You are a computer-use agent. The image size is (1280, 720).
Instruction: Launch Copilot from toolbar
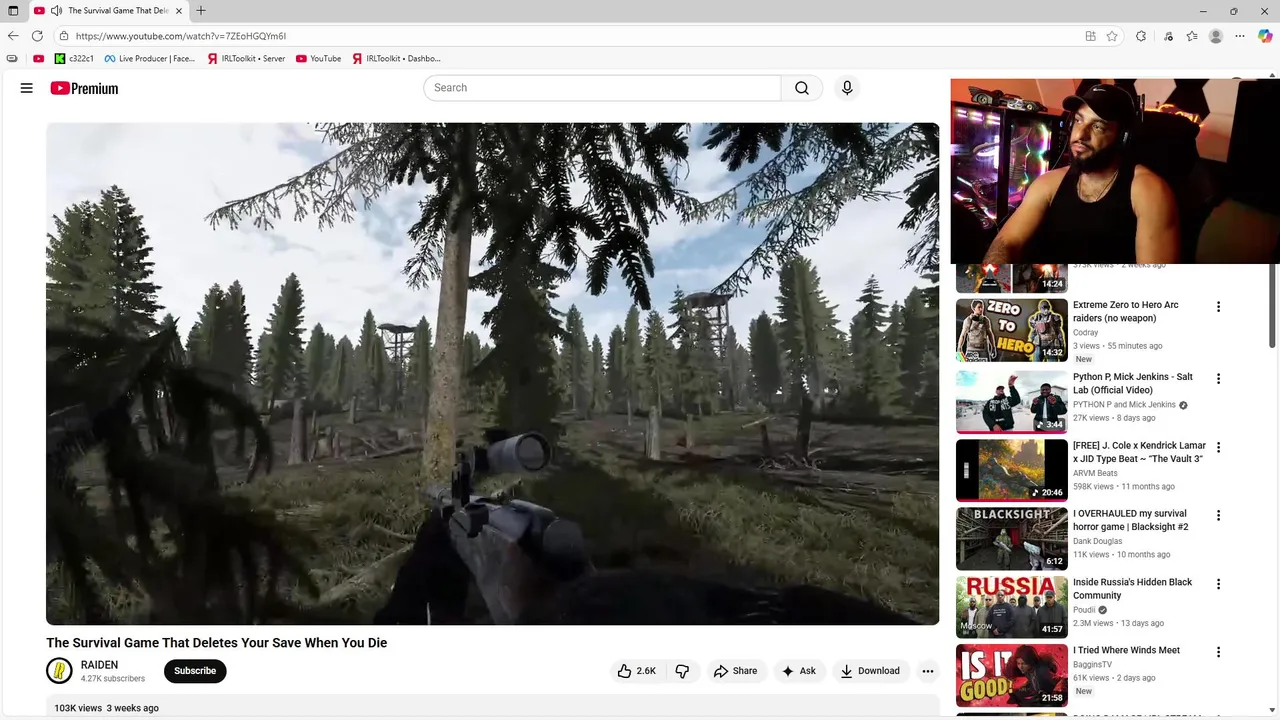tap(1265, 36)
